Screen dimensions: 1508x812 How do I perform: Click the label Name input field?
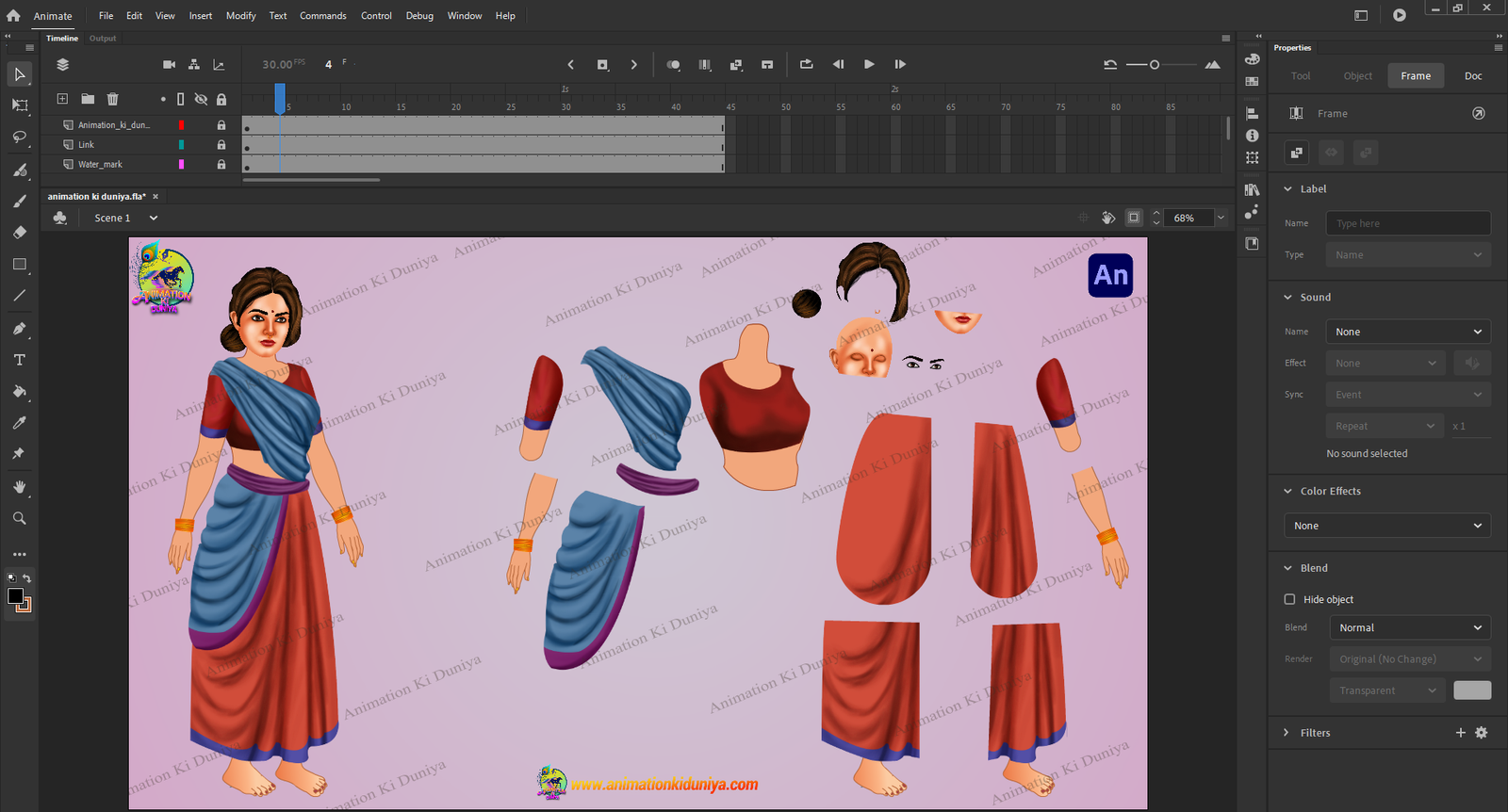click(x=1408, y=223)
